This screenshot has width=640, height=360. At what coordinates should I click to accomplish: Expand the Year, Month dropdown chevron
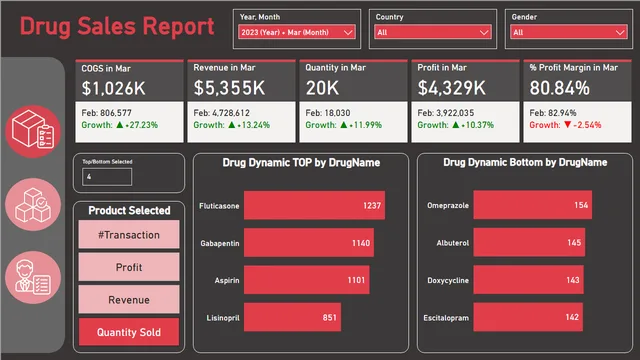point(348,32)
